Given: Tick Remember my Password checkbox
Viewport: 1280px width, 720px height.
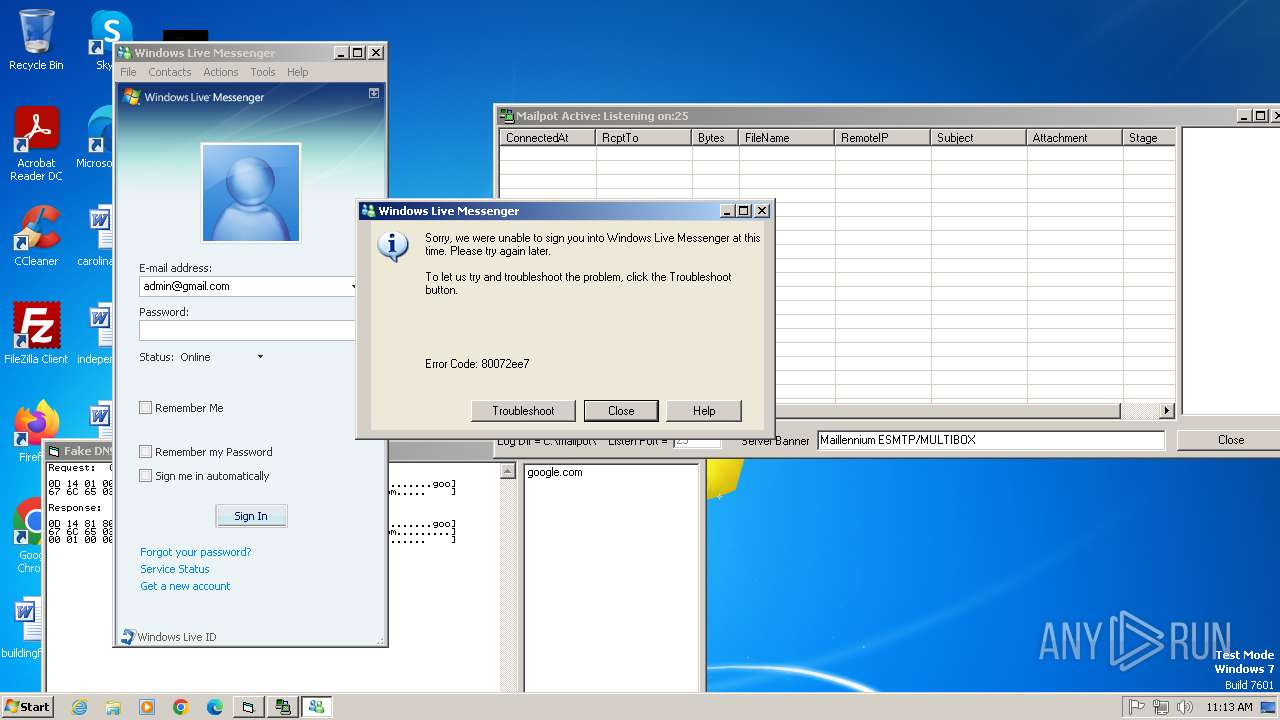Looking at the screenshot, I should tap(146, 452).
